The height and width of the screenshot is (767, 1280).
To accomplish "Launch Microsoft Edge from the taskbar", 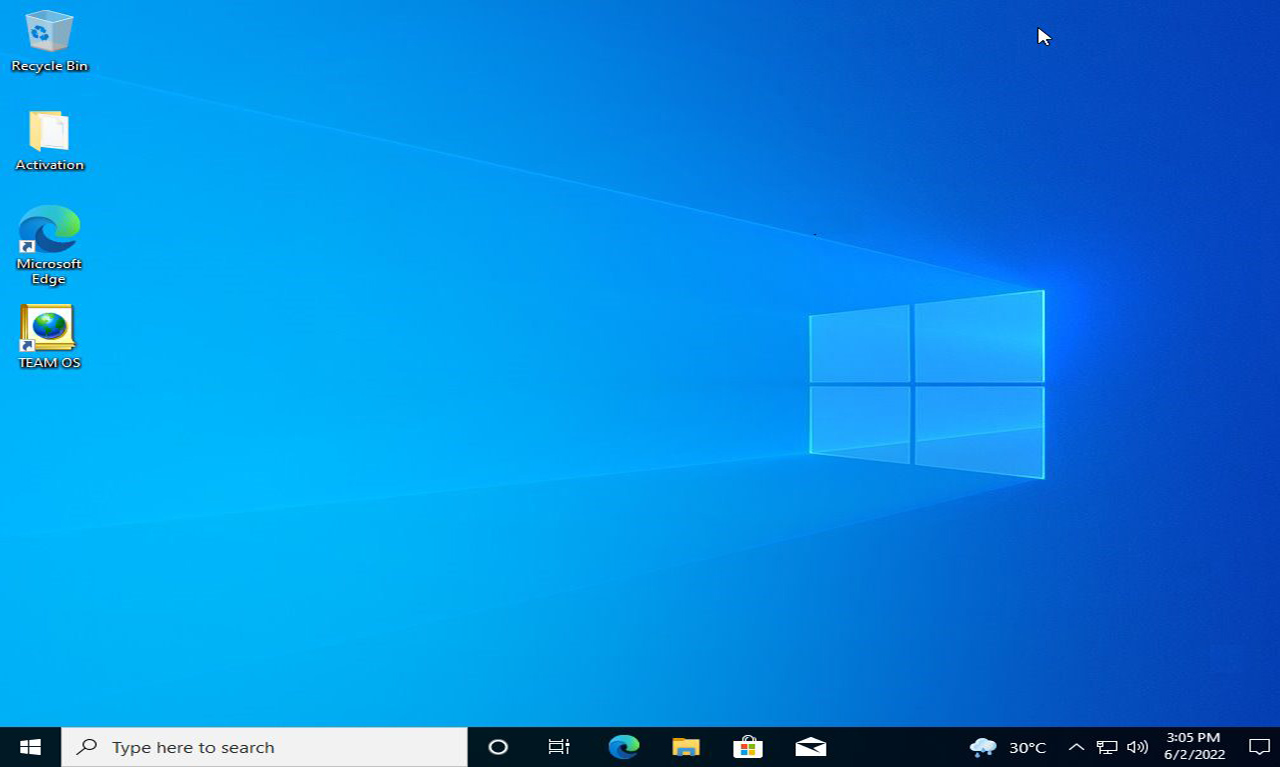I will coord(624,747).
